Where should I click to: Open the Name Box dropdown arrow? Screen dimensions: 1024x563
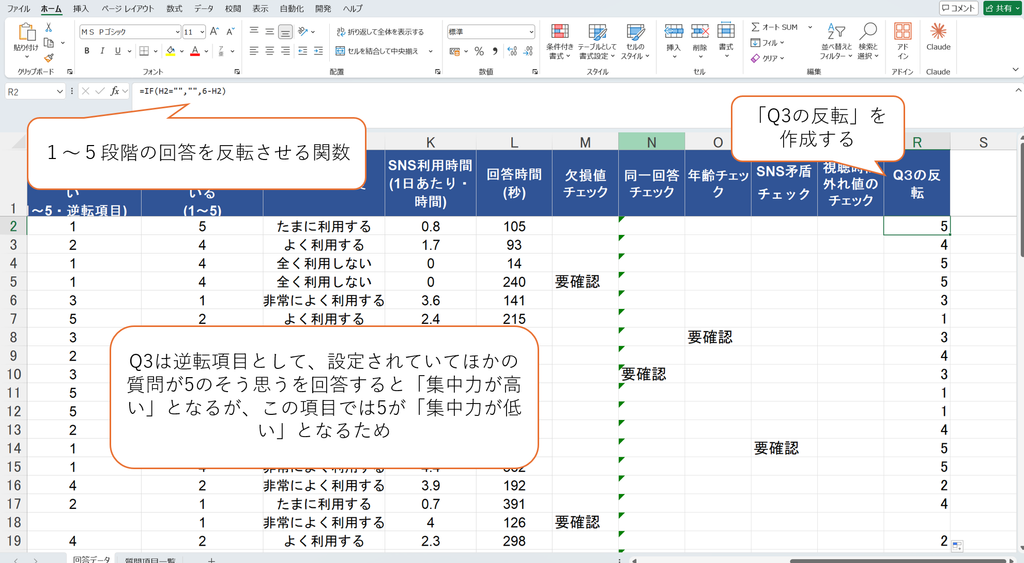click(x=59, y=92)
